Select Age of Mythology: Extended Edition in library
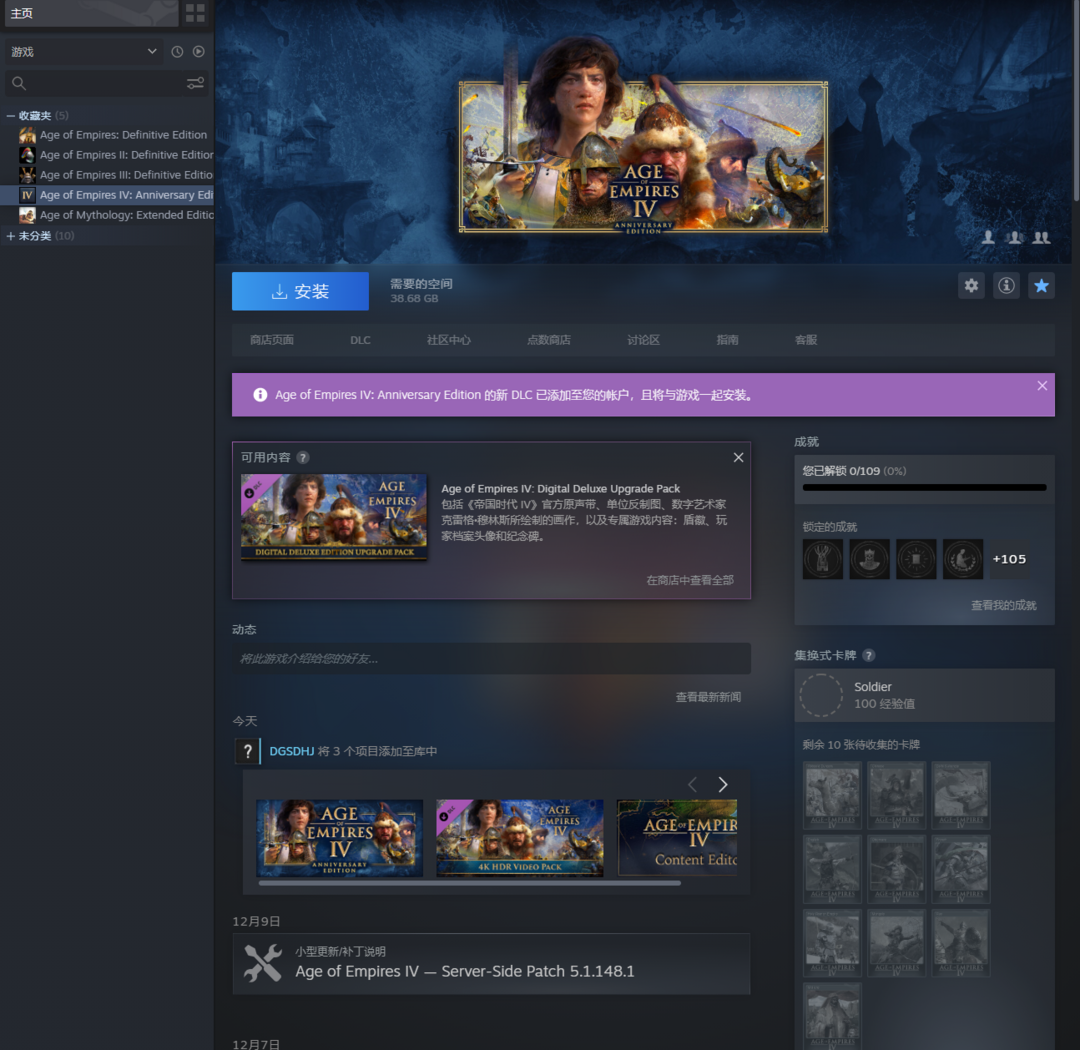This screenshot has width=1080, height=1050. (x=126, y=215)
